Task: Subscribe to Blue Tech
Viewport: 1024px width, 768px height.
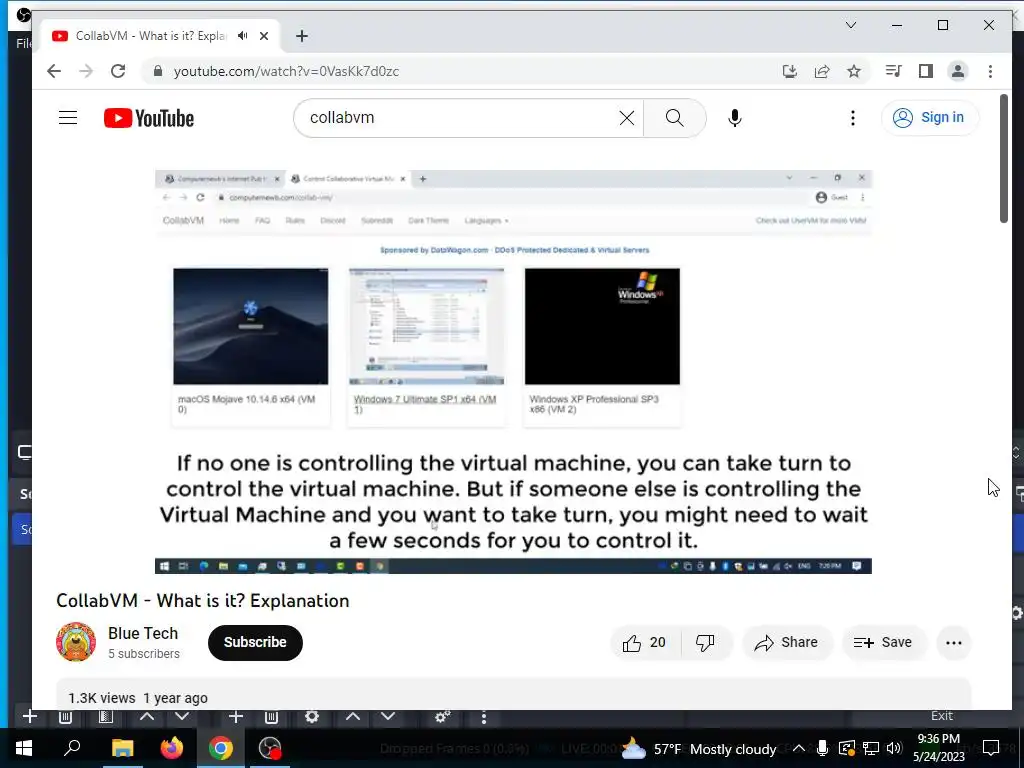Action: click(255, 643)
